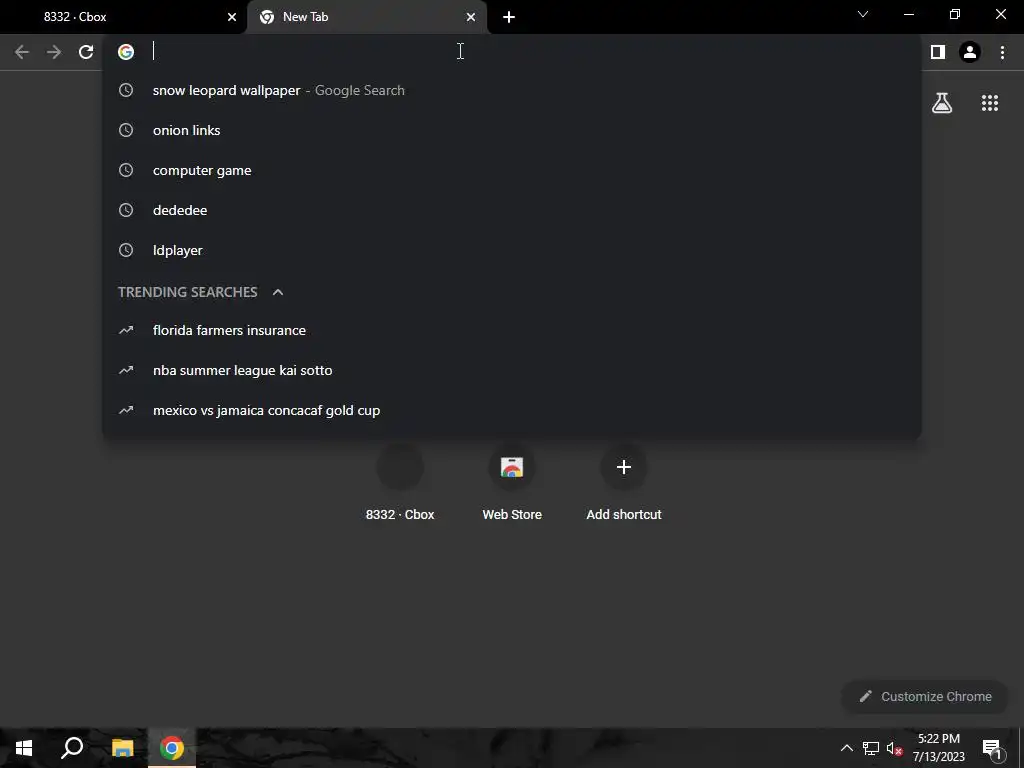Image resolution: width=1024 pixels, height=768 pixels.
Task: Reload the page
Action: [86, 52]
